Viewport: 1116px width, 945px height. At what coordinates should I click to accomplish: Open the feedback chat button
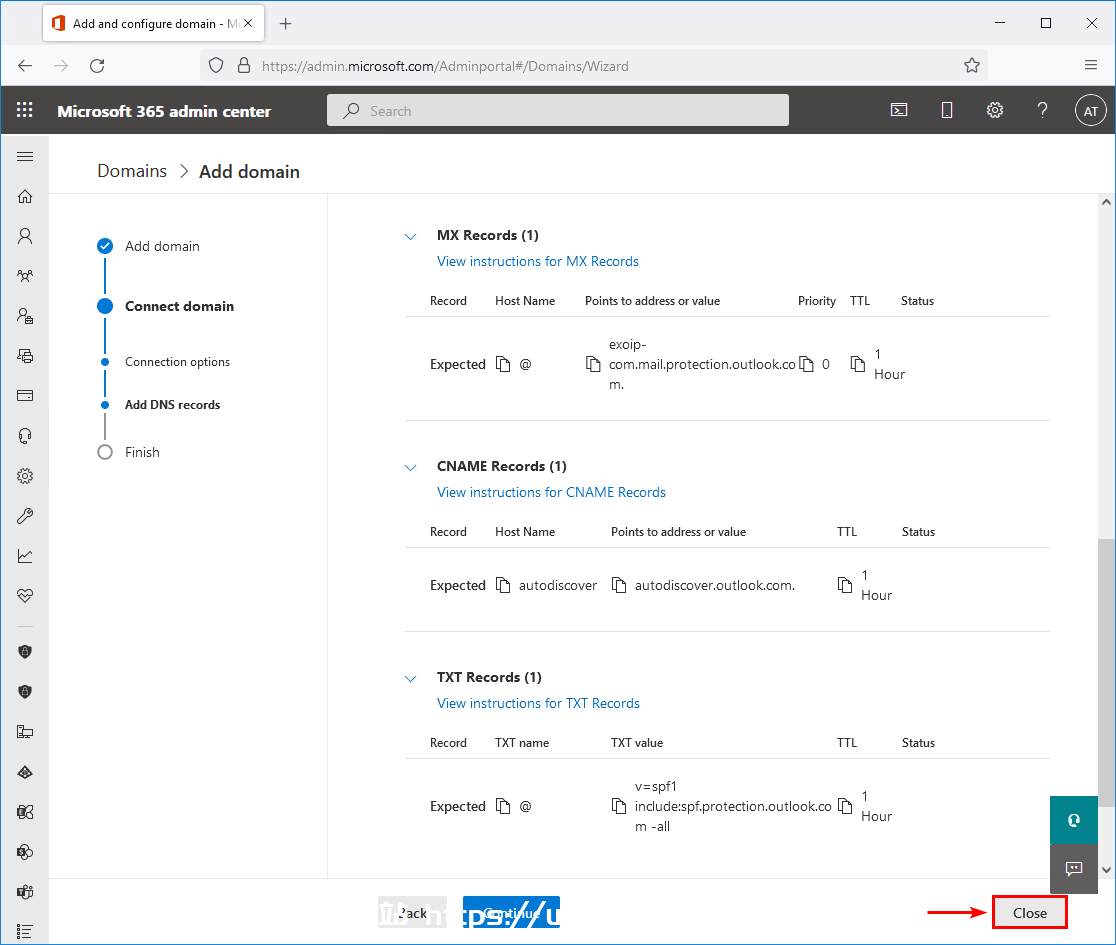coord(1073,868)
